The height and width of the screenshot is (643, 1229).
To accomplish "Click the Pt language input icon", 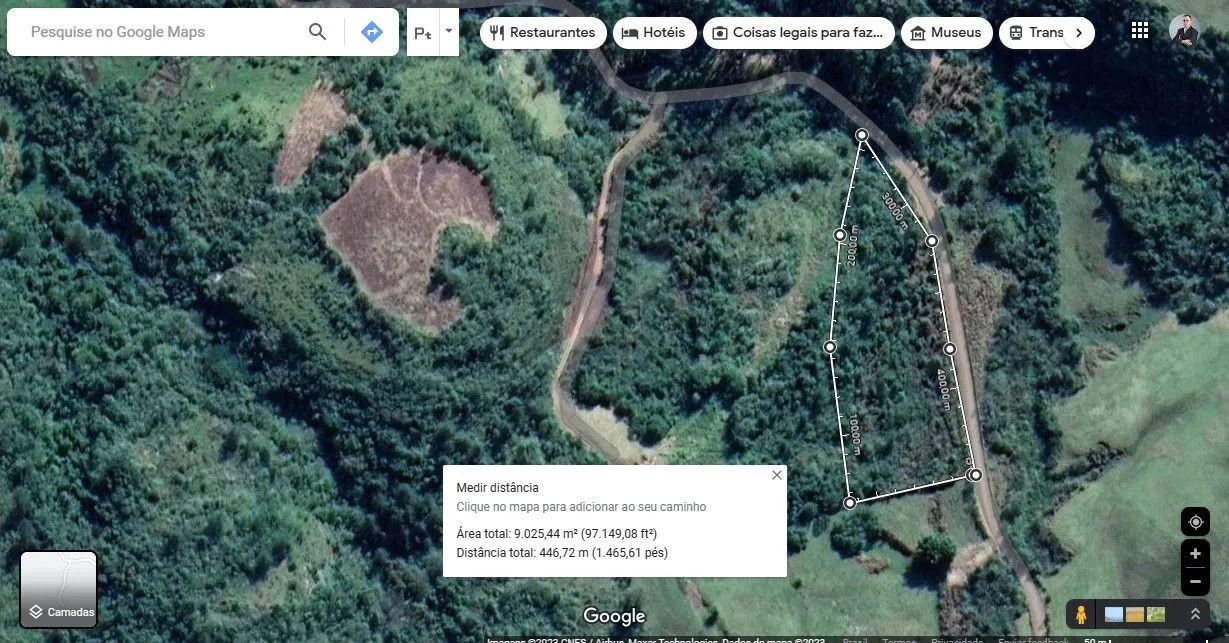I will (422, 32).
